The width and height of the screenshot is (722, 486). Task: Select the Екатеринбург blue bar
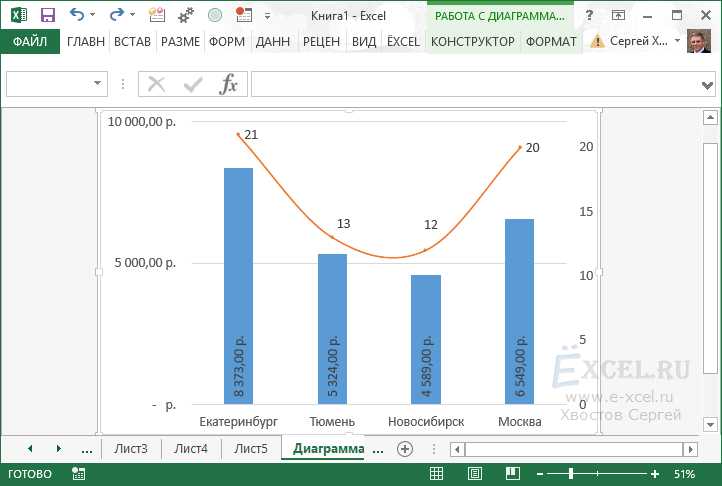[239, 286]
